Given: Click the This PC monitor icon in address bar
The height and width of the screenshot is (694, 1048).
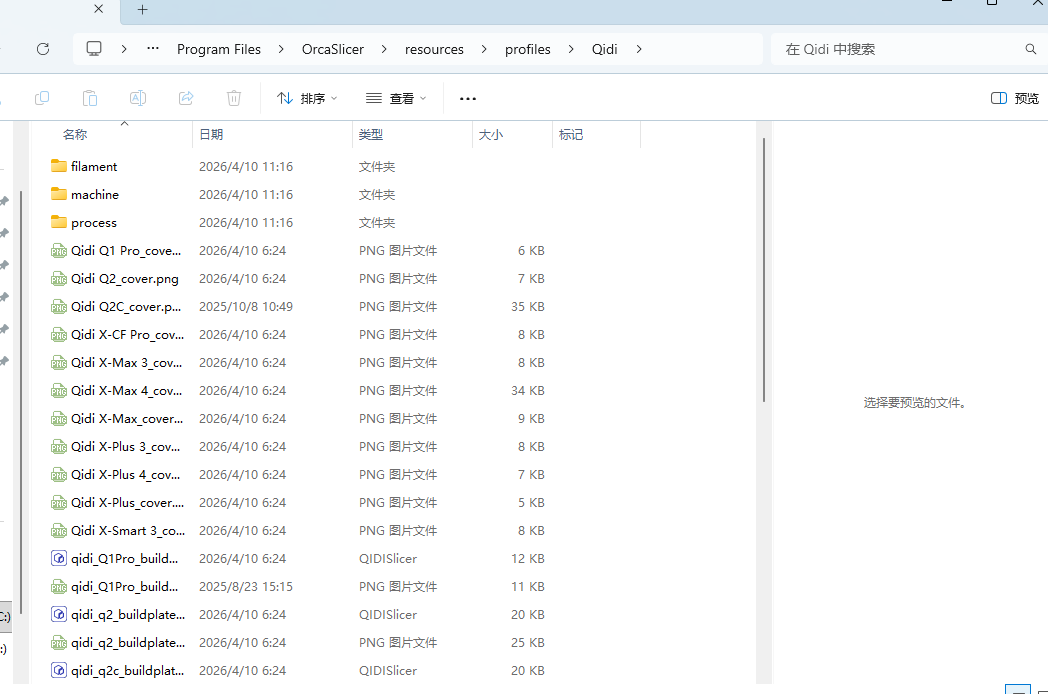Looking at the screenshot, I should [x=94, y=49].
